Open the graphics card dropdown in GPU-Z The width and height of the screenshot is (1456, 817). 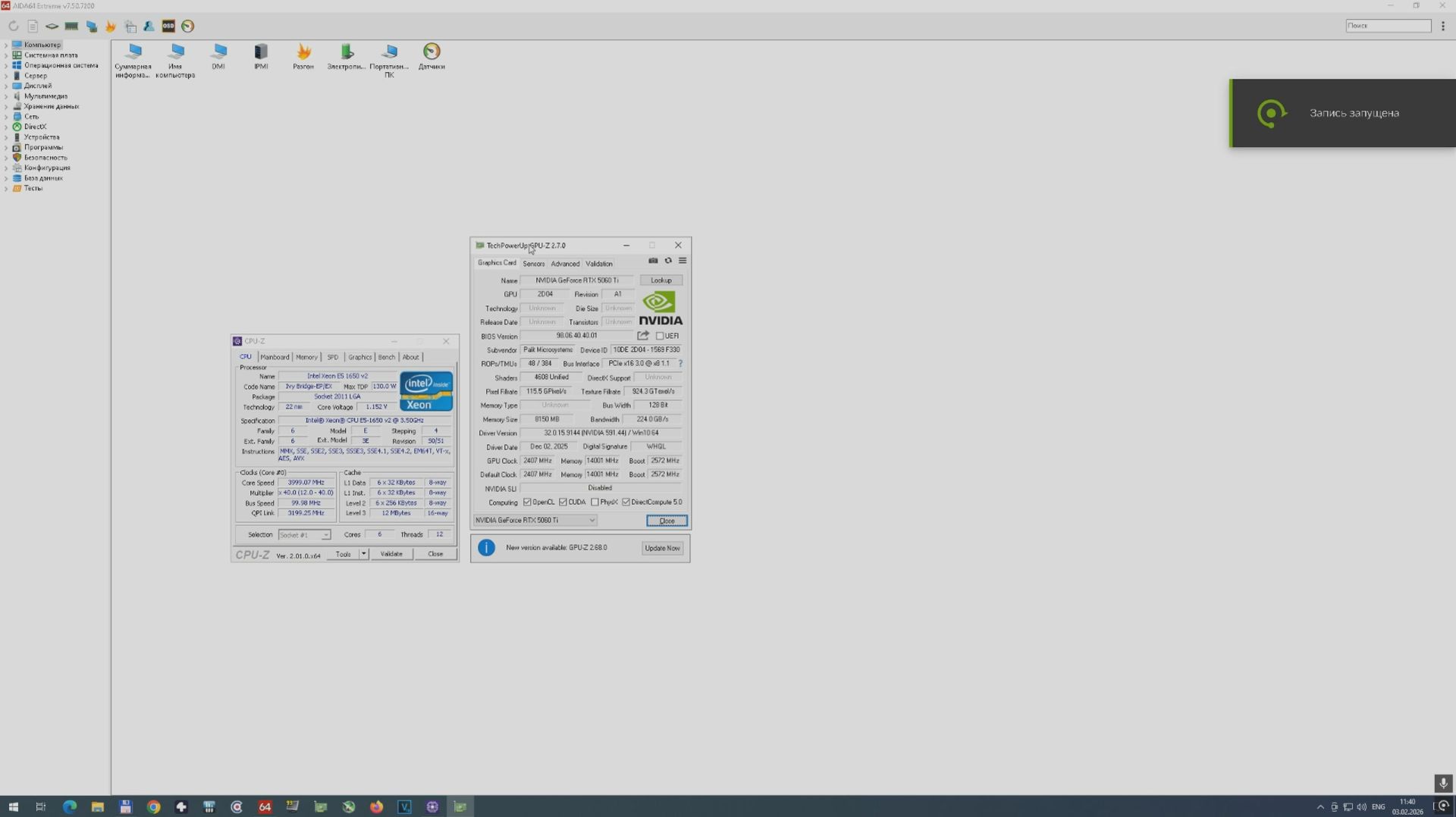pyautogui.click(x=592, y=521)
